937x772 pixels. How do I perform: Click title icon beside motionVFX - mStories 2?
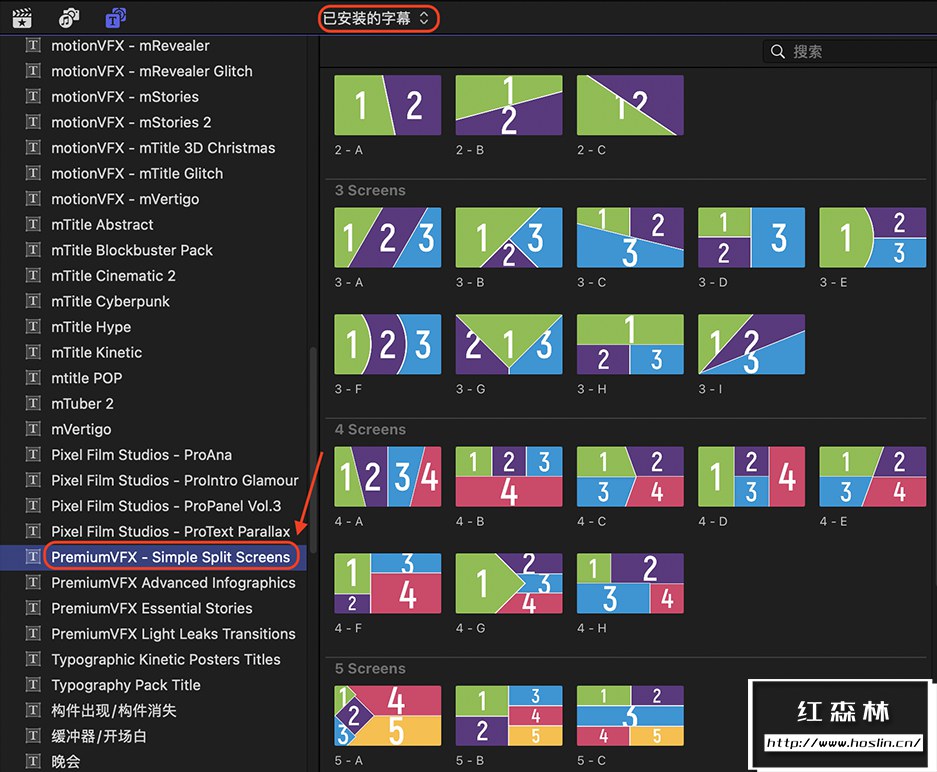33,122
